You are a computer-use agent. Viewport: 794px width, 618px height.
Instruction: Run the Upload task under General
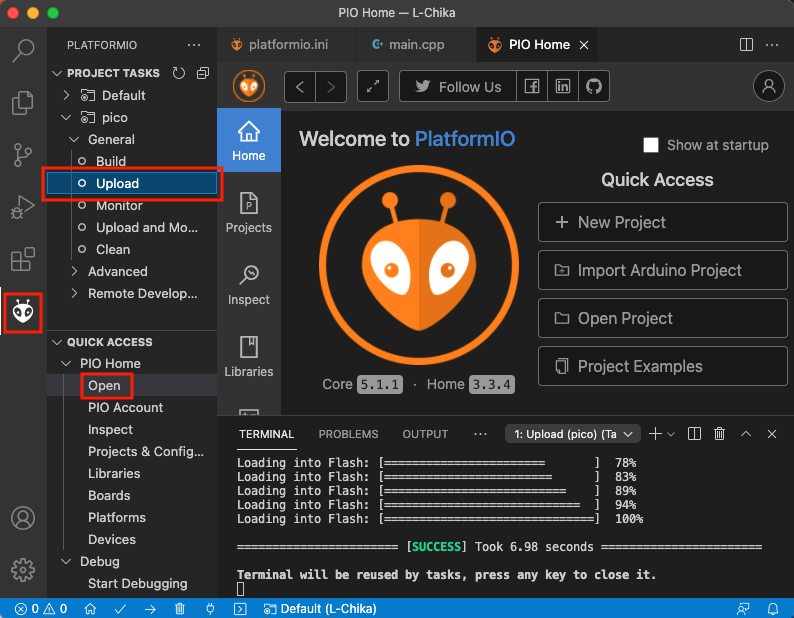point(117,183)
